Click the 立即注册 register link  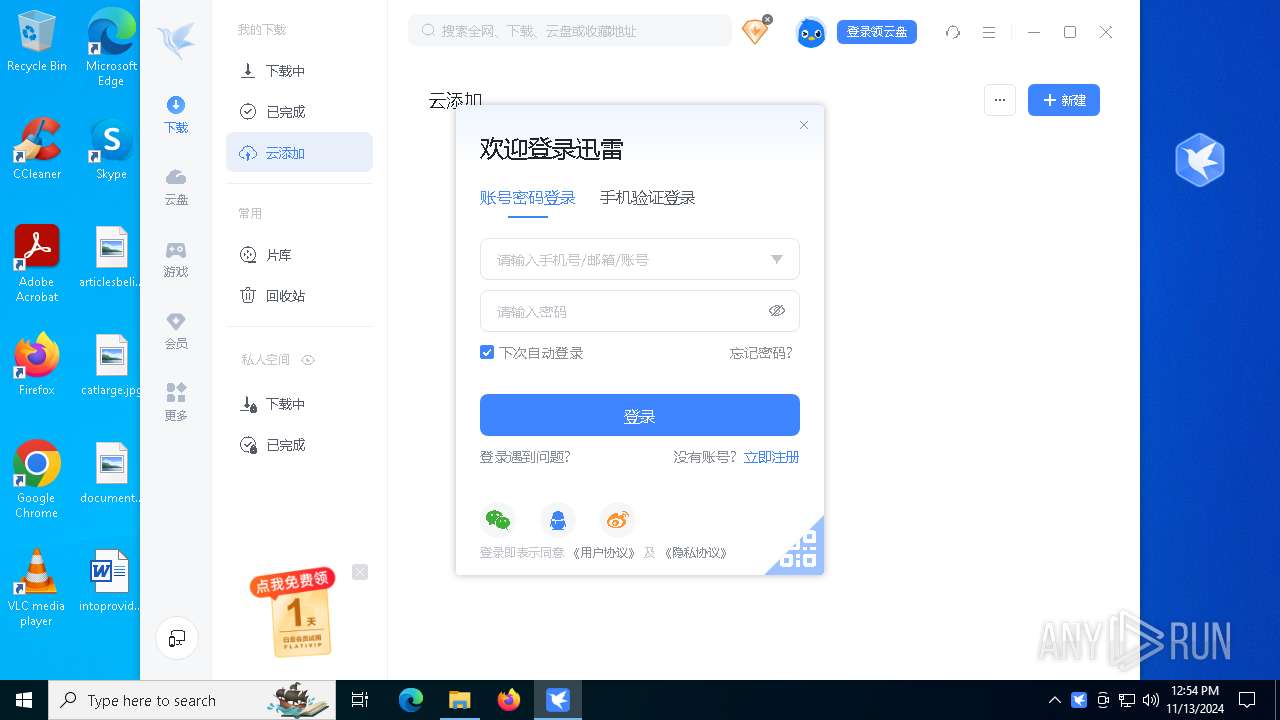771,457
